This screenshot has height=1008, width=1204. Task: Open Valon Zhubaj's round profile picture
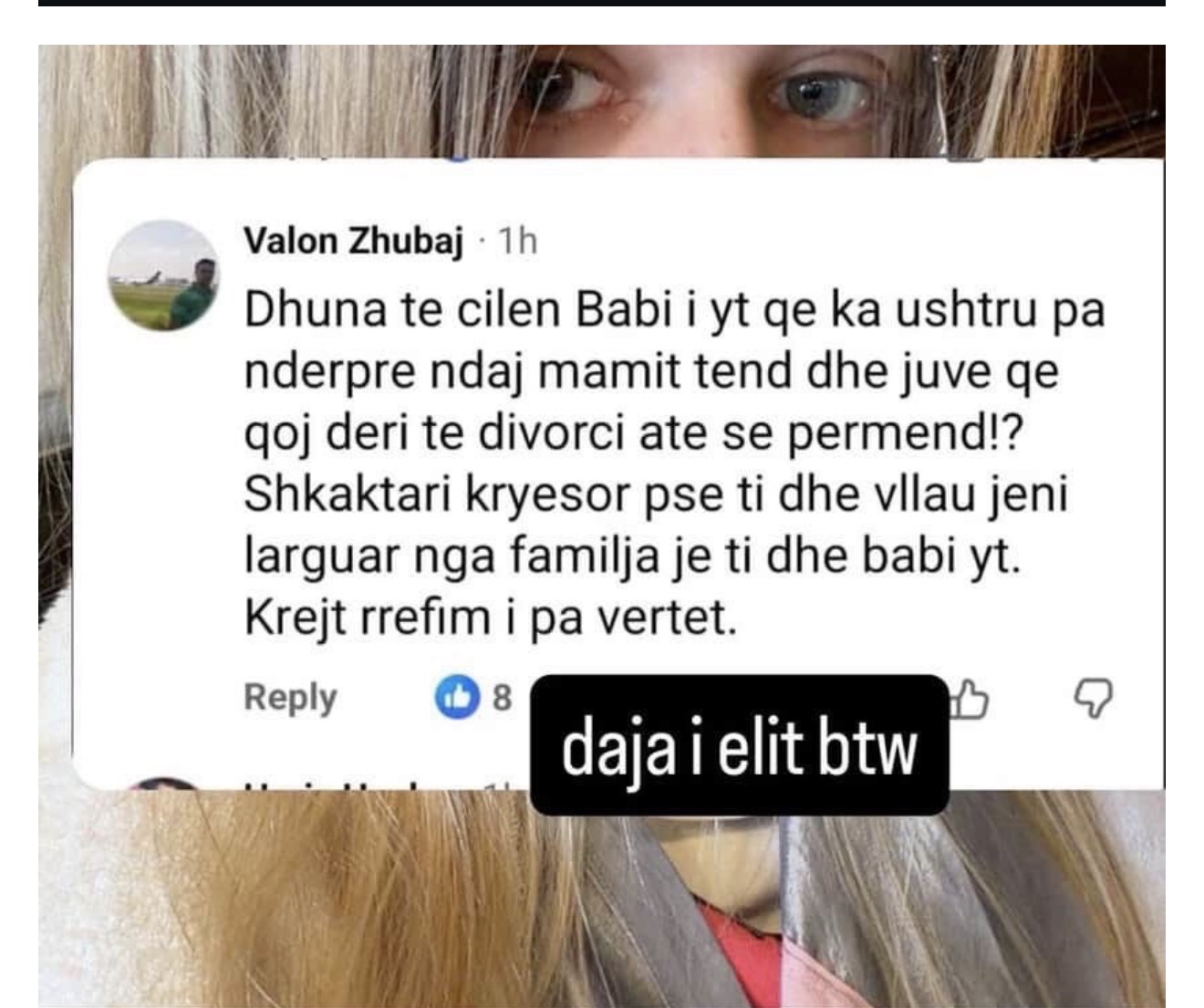(x=163, y=275)
